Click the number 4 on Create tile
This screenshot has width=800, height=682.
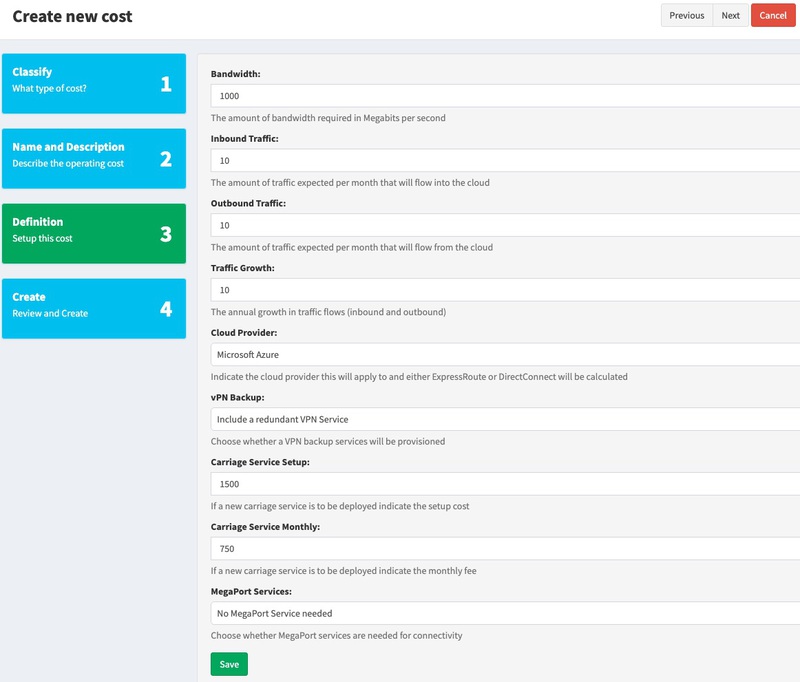pyautogui.click(x=166, y=309)
